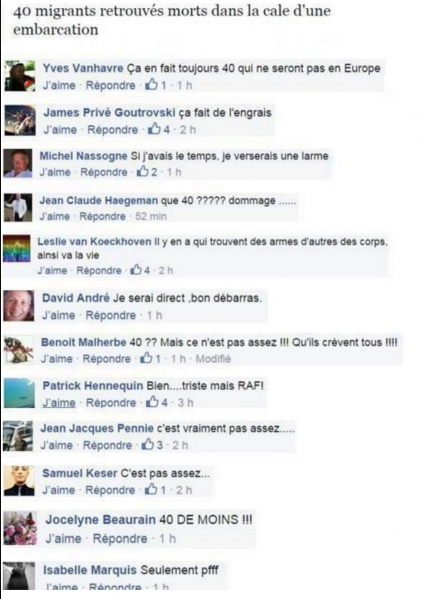422x599 pixels.
Task: Open Jocelyne Beaurain avatar thumbnail
Action: coord(20,528)
